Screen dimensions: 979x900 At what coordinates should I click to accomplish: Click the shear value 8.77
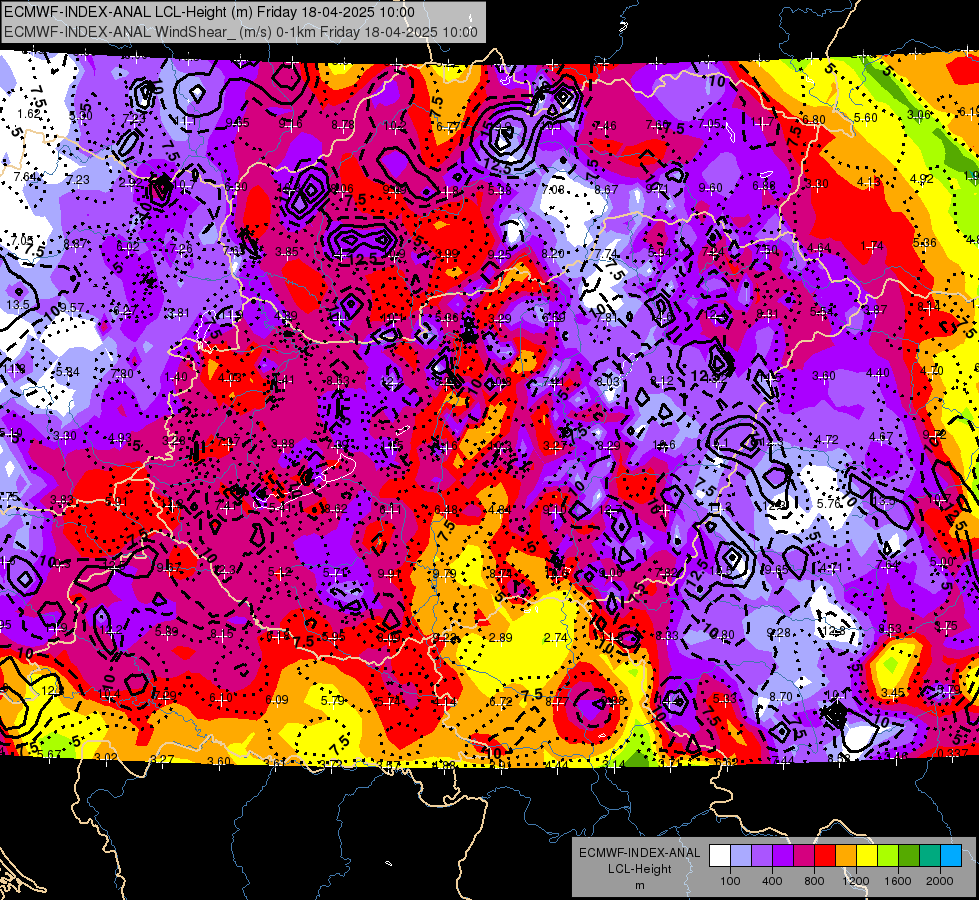[557, 701]
